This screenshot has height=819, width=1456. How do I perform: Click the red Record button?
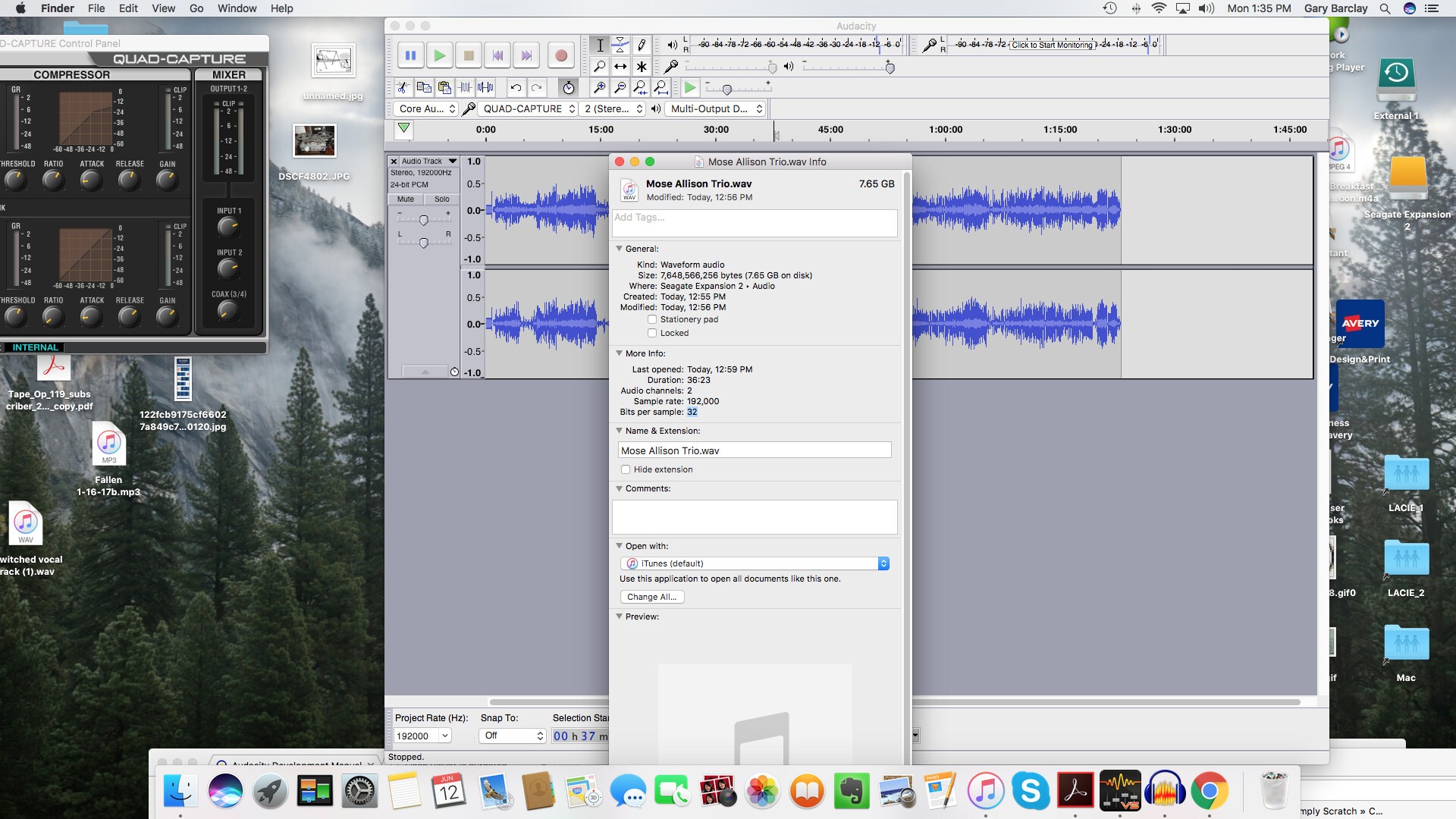click(x=561, y=55)
